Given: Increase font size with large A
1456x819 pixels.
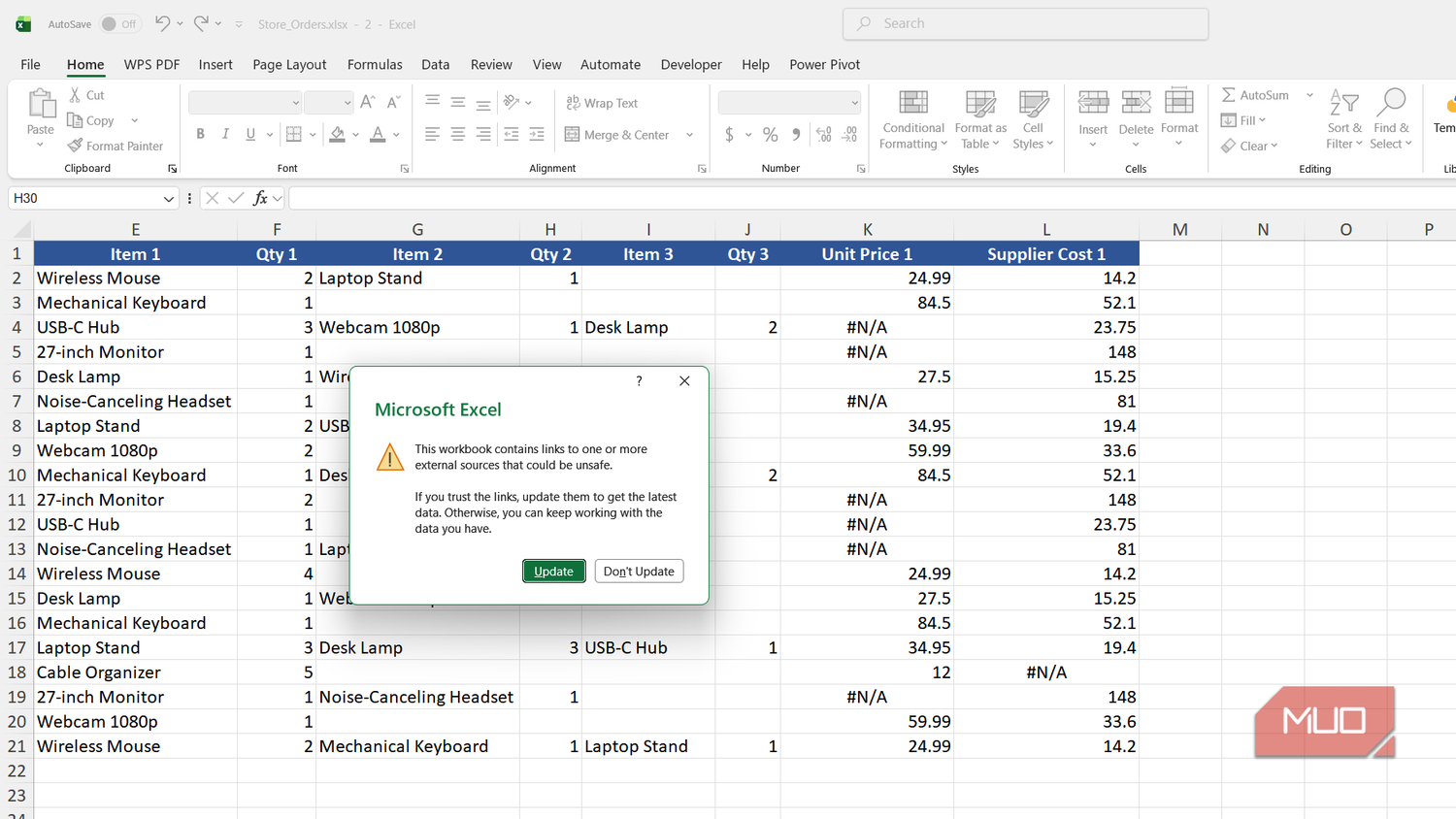Looking at the screenshot, I should coord(367,102).
